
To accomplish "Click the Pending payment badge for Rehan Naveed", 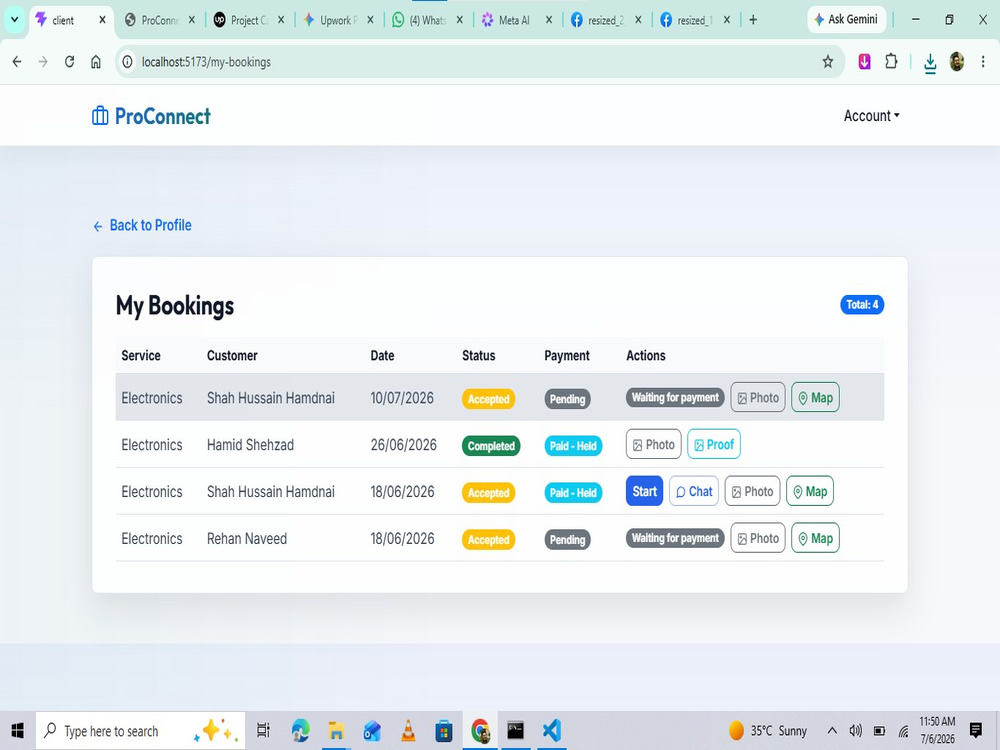I will pos(567,540).
